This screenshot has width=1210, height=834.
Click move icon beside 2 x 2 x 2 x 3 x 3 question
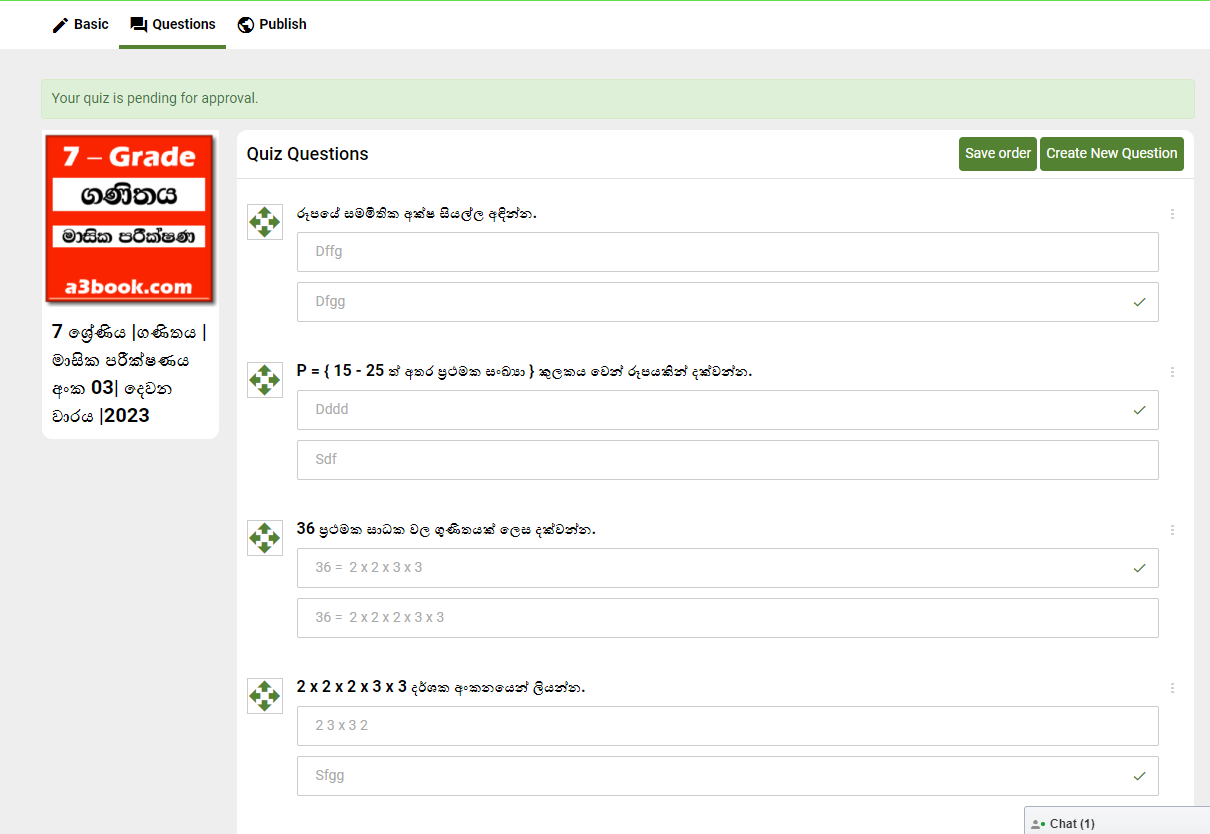coord(265,696)
